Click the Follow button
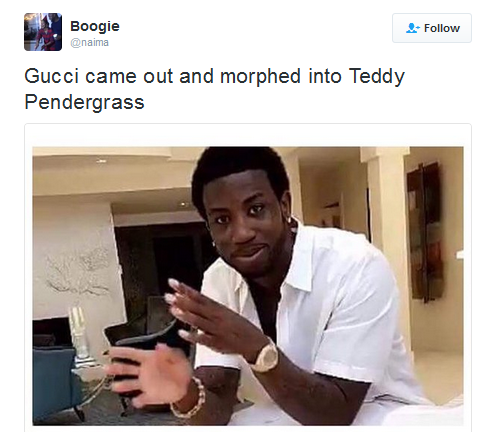Viewport: 494px width, 432px height. tap(432, 28)
